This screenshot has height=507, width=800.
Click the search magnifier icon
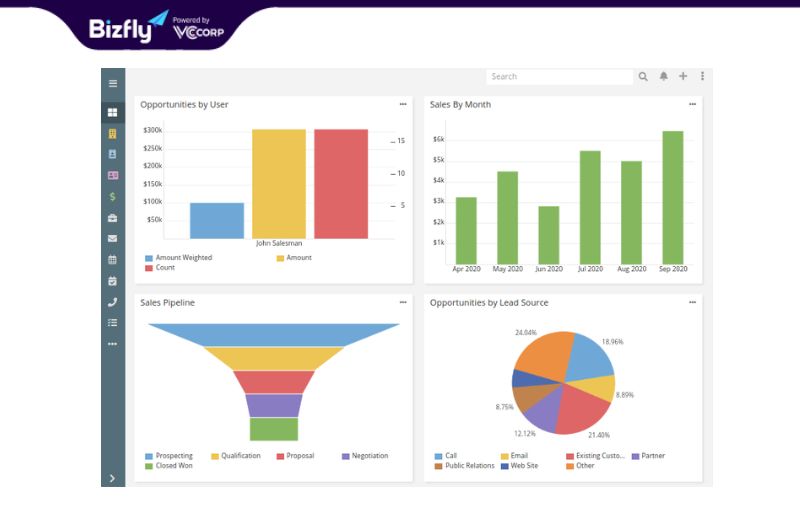click(x=643, y=77)
